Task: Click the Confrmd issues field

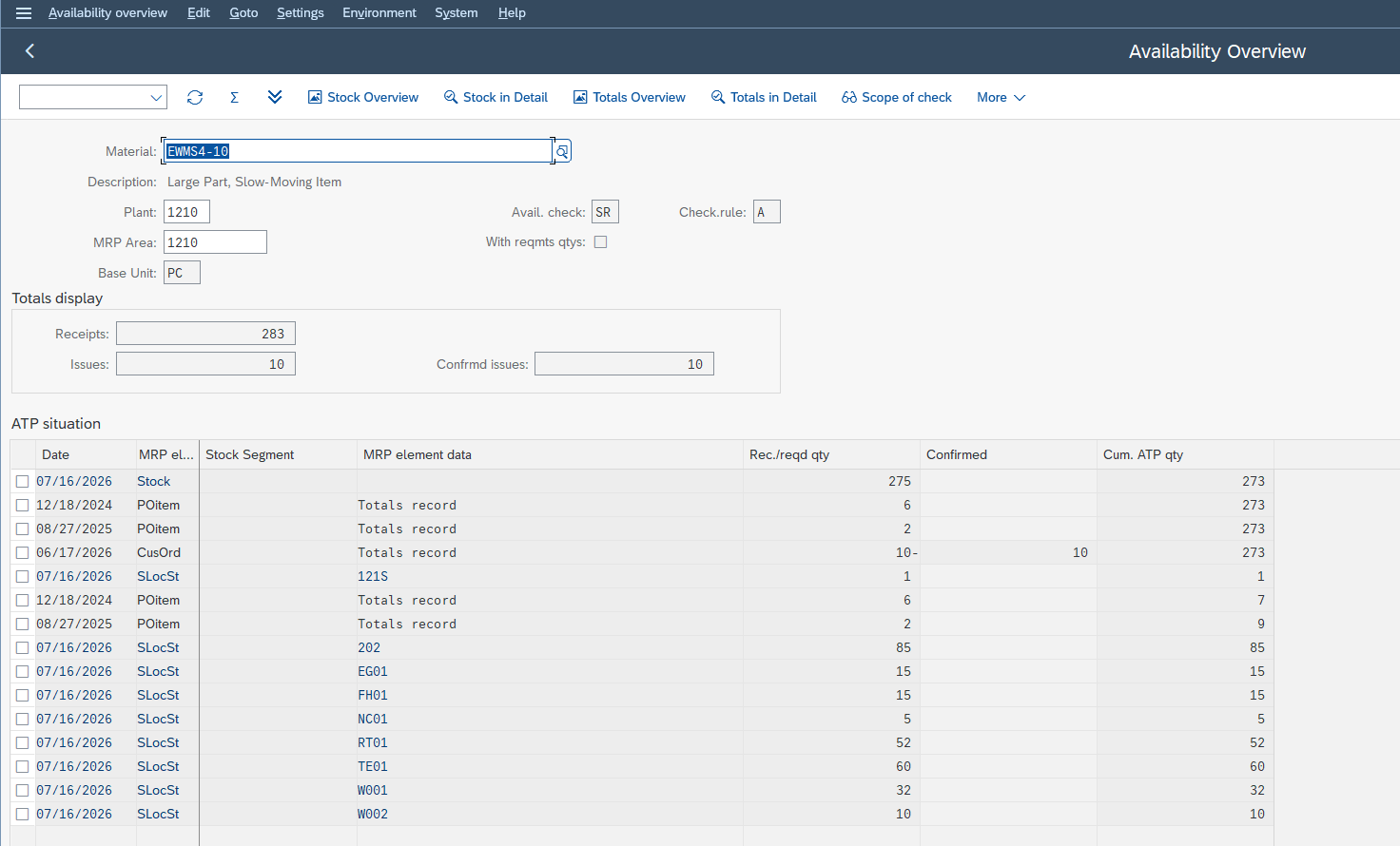Action: point(624,364)
